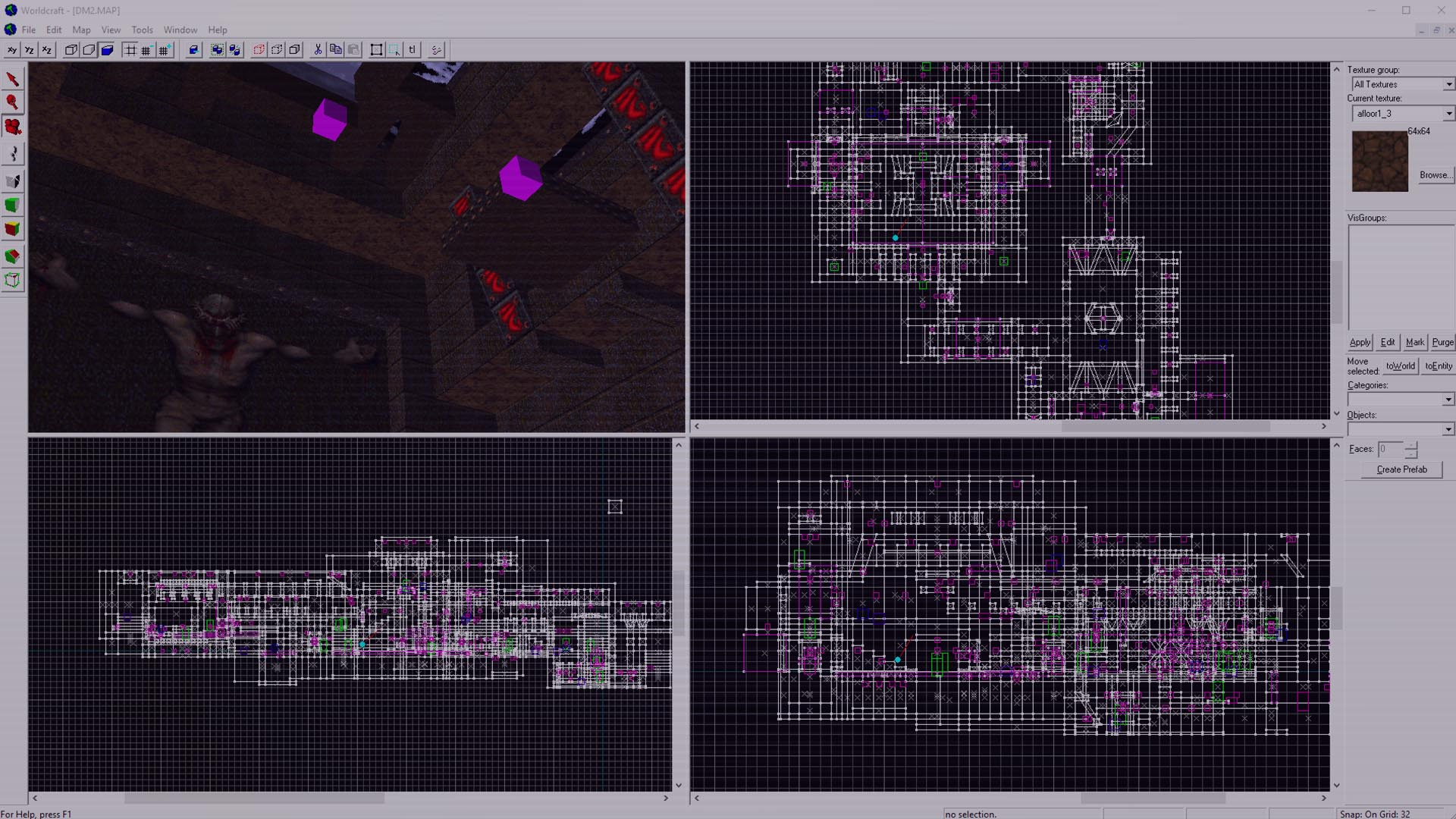The height and width of the screenshot is (819, 1456).
Task: Open the Categories dropdown
Action: [1448, 400]
